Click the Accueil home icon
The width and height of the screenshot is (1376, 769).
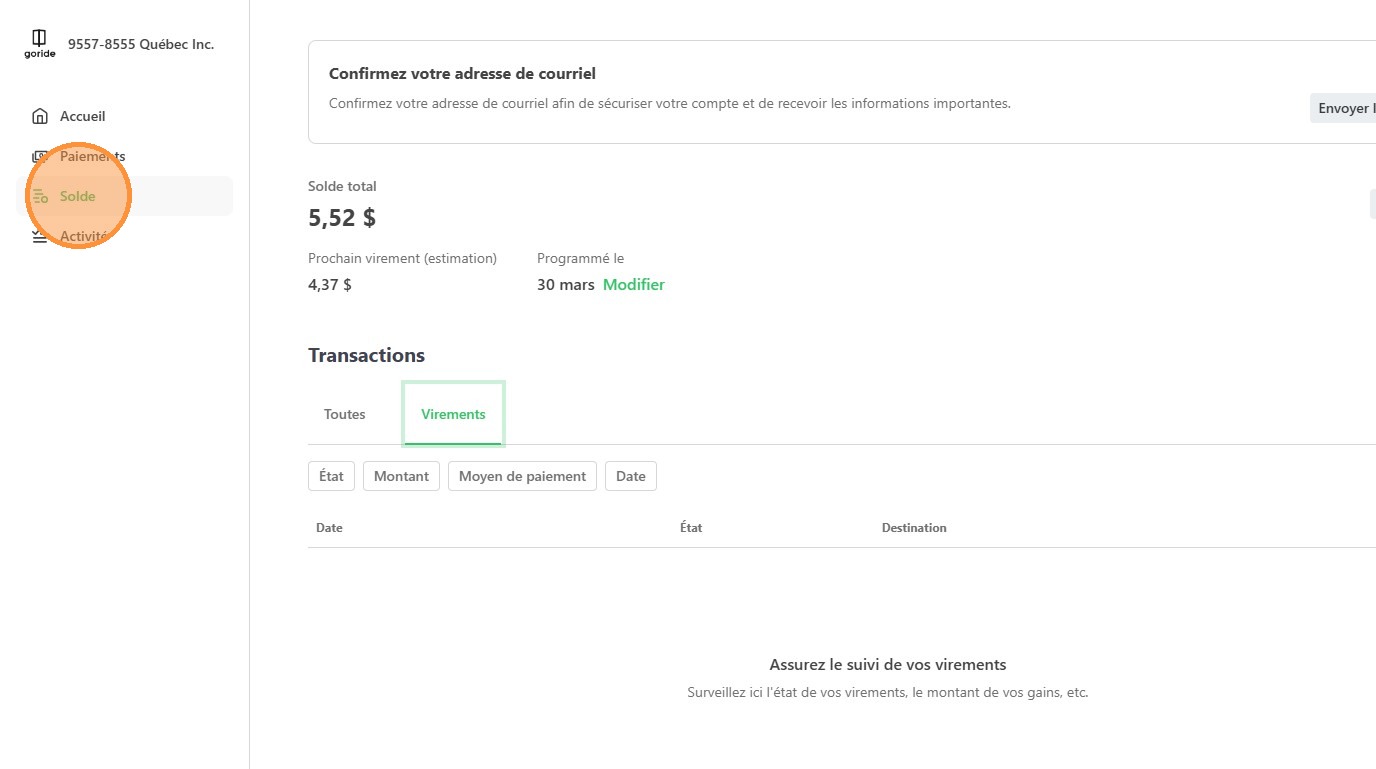click(x=40, y=117)
